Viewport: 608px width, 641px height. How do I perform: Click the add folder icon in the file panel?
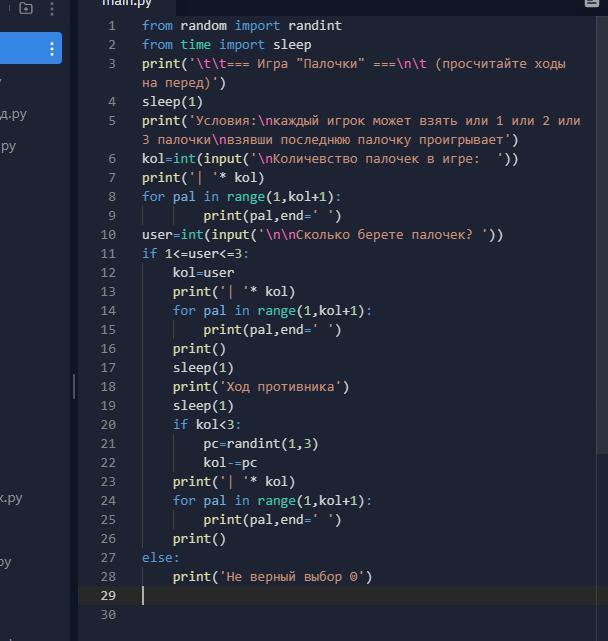26,8
